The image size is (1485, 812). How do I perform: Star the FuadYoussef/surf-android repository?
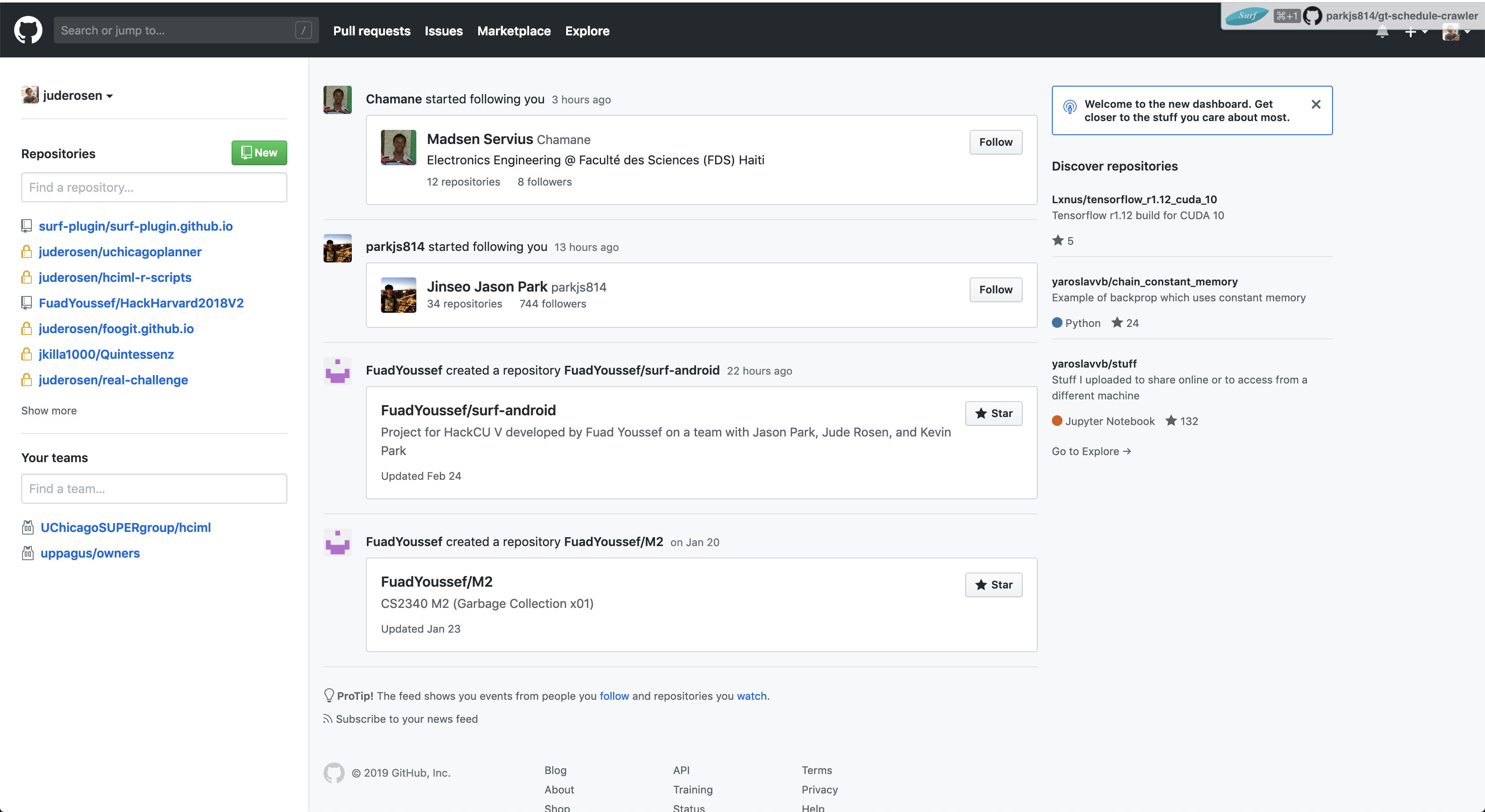point(993,413)
